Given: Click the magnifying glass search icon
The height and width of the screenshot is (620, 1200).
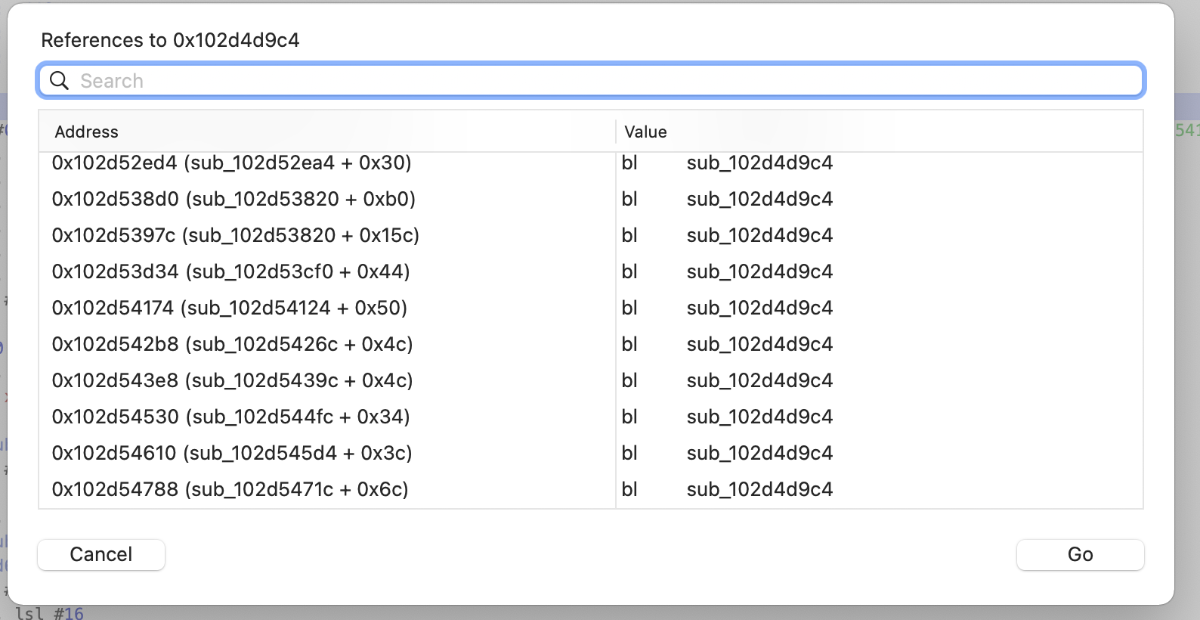Looking at the screenshot, I should (x=59, y=81).
